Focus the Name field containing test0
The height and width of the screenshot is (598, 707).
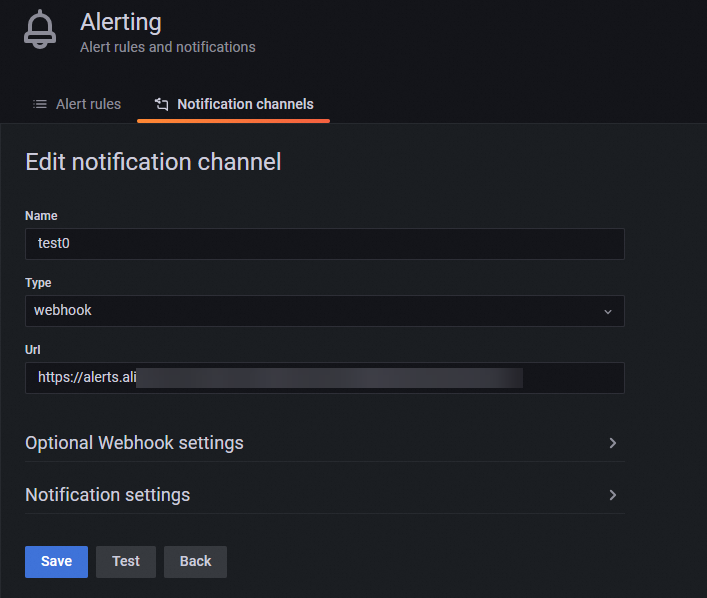click(324, 244)
